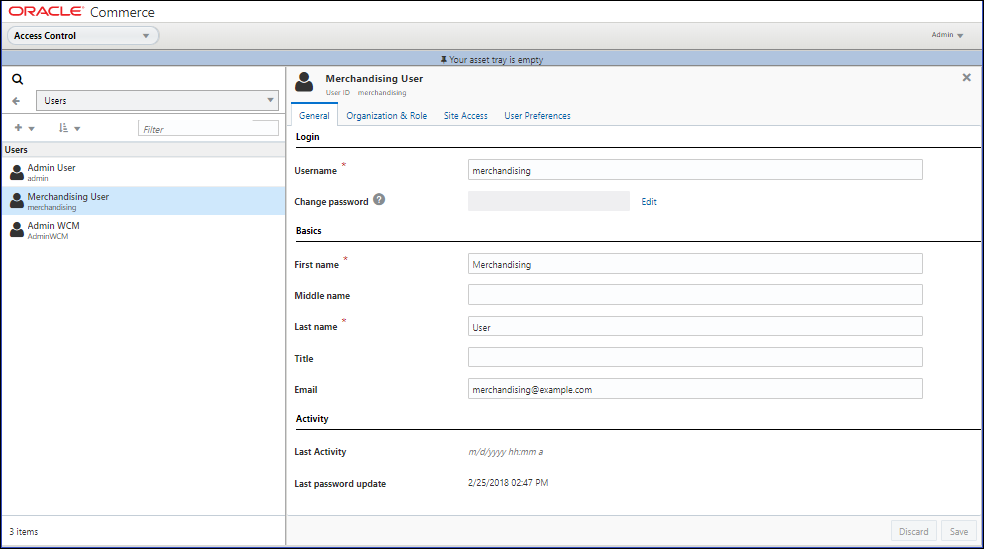
Task: Select Merchandising User in the list
Action: 143,201
